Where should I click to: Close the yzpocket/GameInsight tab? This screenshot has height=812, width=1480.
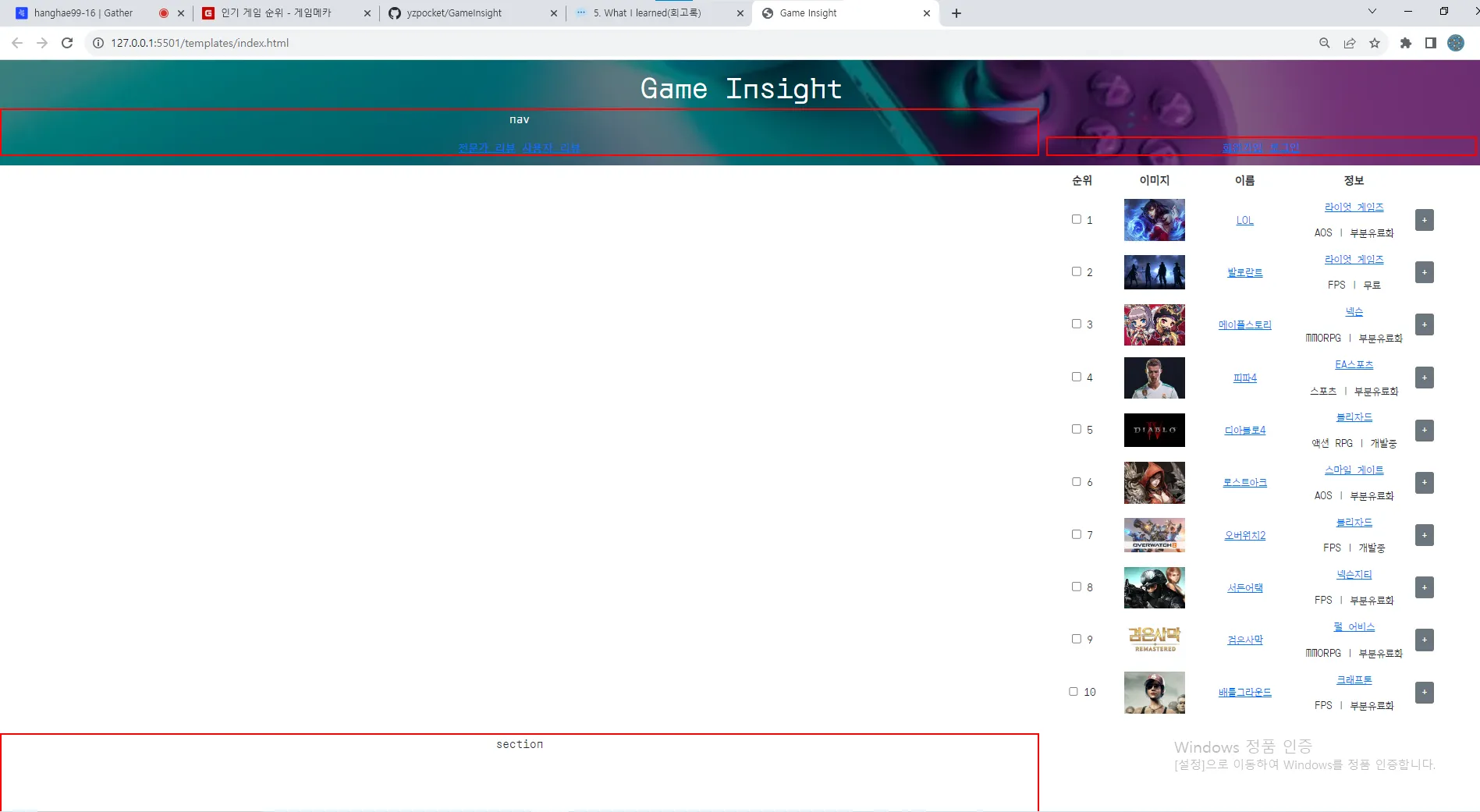[x=554, y=13]
